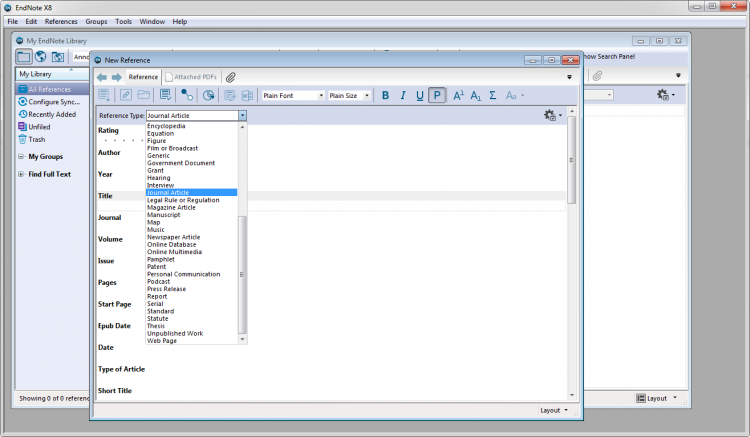Open the change case Aa button

tap(515, 95)
